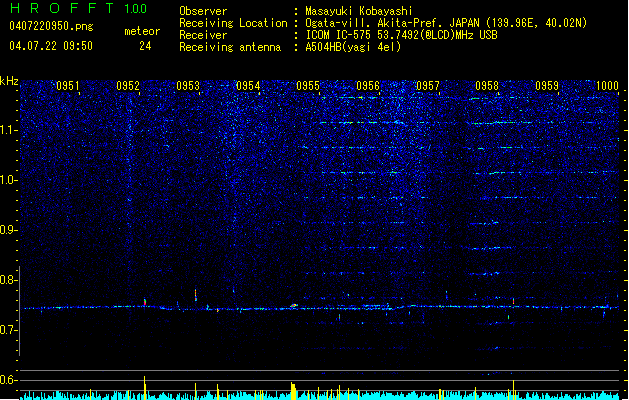Click the 'Receiving Location' label
This screenshot has height=400, width=629.
coord(233,23)
